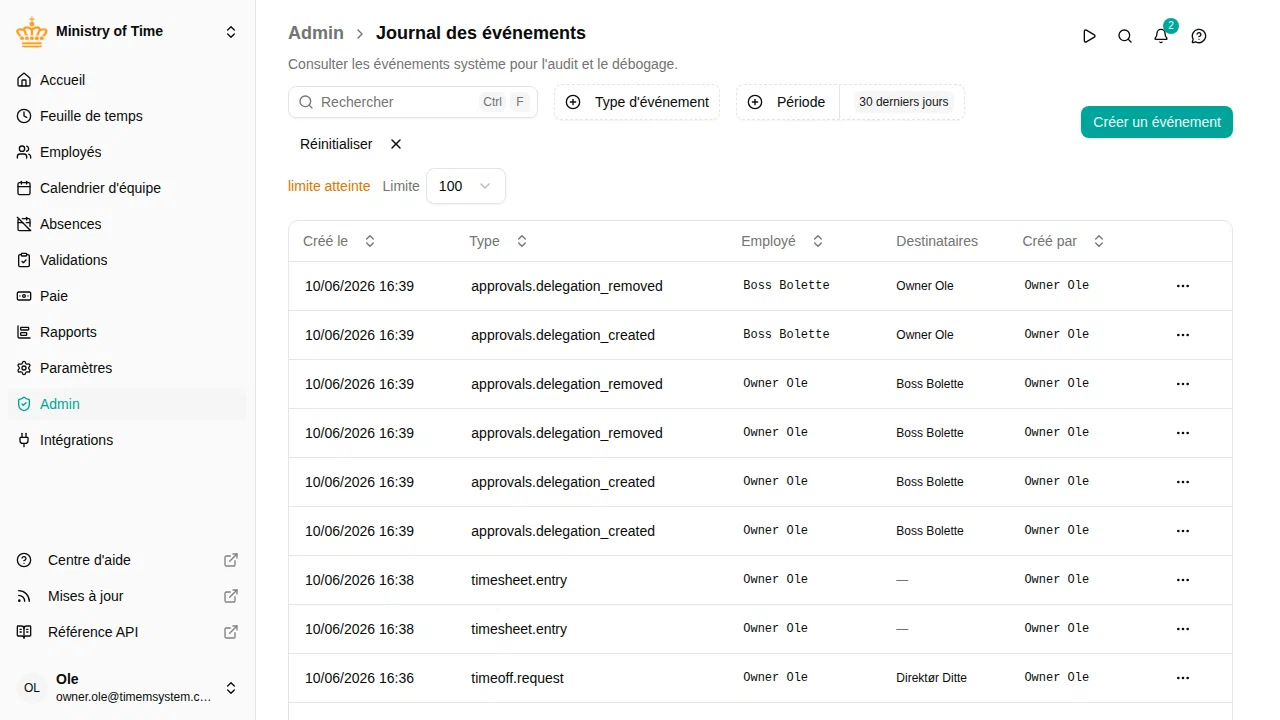Open the Ole user account menu
This screenshot has height=720, width=1280.
click(127, 688)
